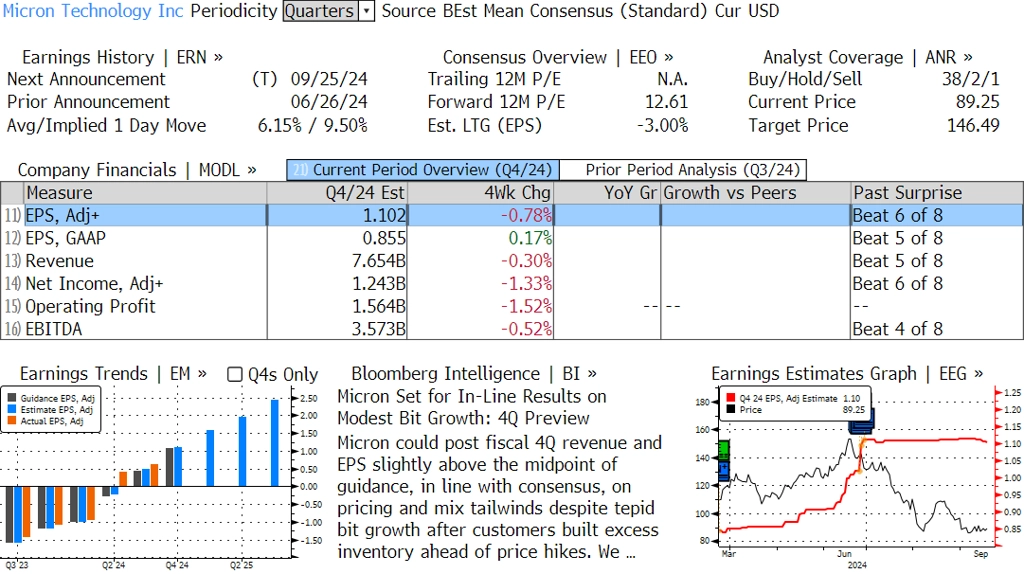Click Beat 4 of 8 for EBITDA
Image resolution: width=1024 pixels, height=574 pixels.
click(x=898, y=329)
